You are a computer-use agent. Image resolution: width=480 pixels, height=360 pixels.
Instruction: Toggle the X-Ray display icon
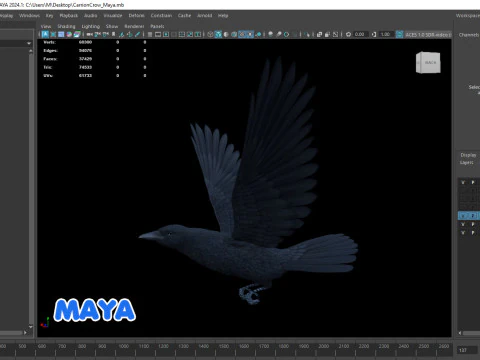pos(319,34)
